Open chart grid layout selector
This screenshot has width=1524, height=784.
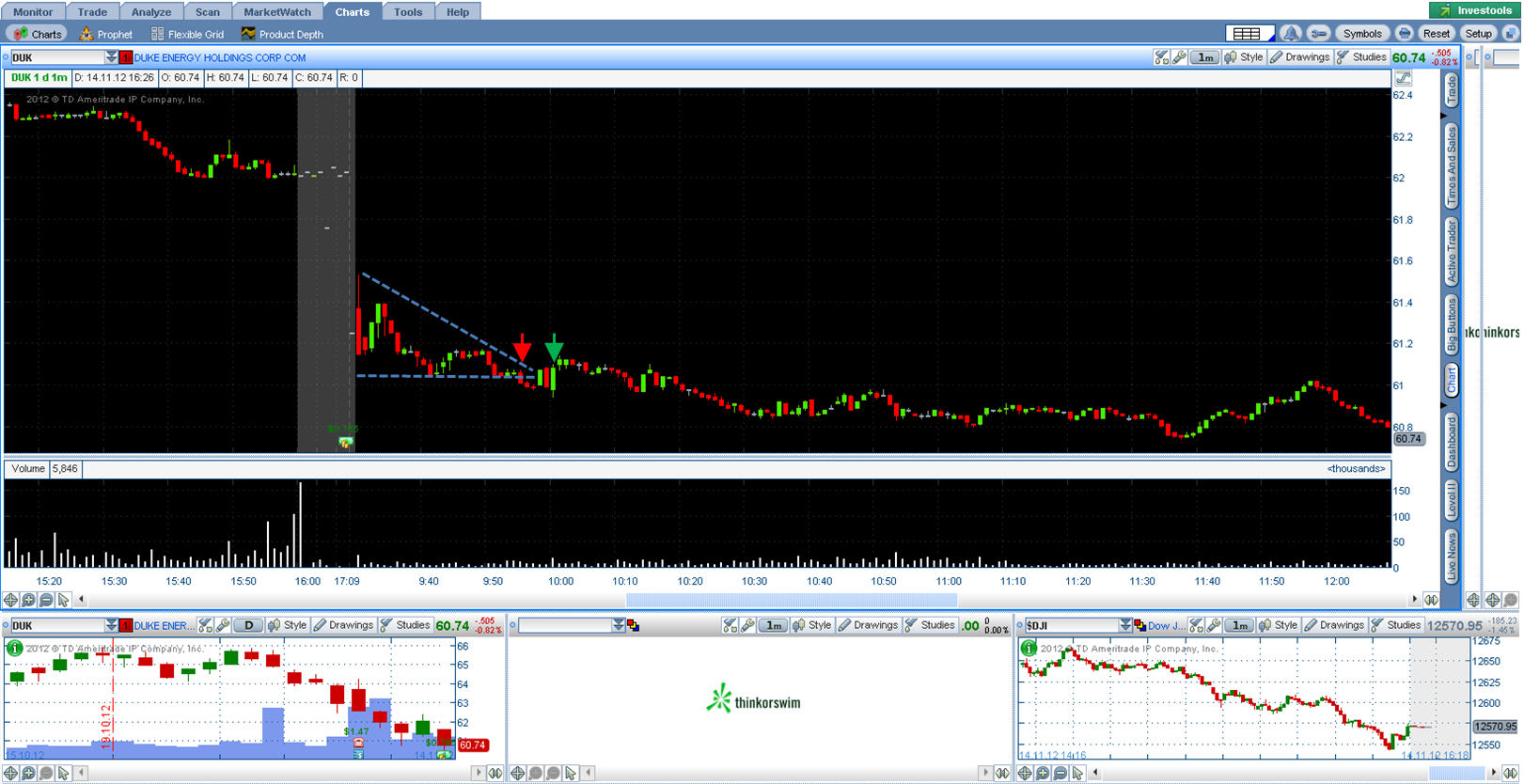(1249, 34)
